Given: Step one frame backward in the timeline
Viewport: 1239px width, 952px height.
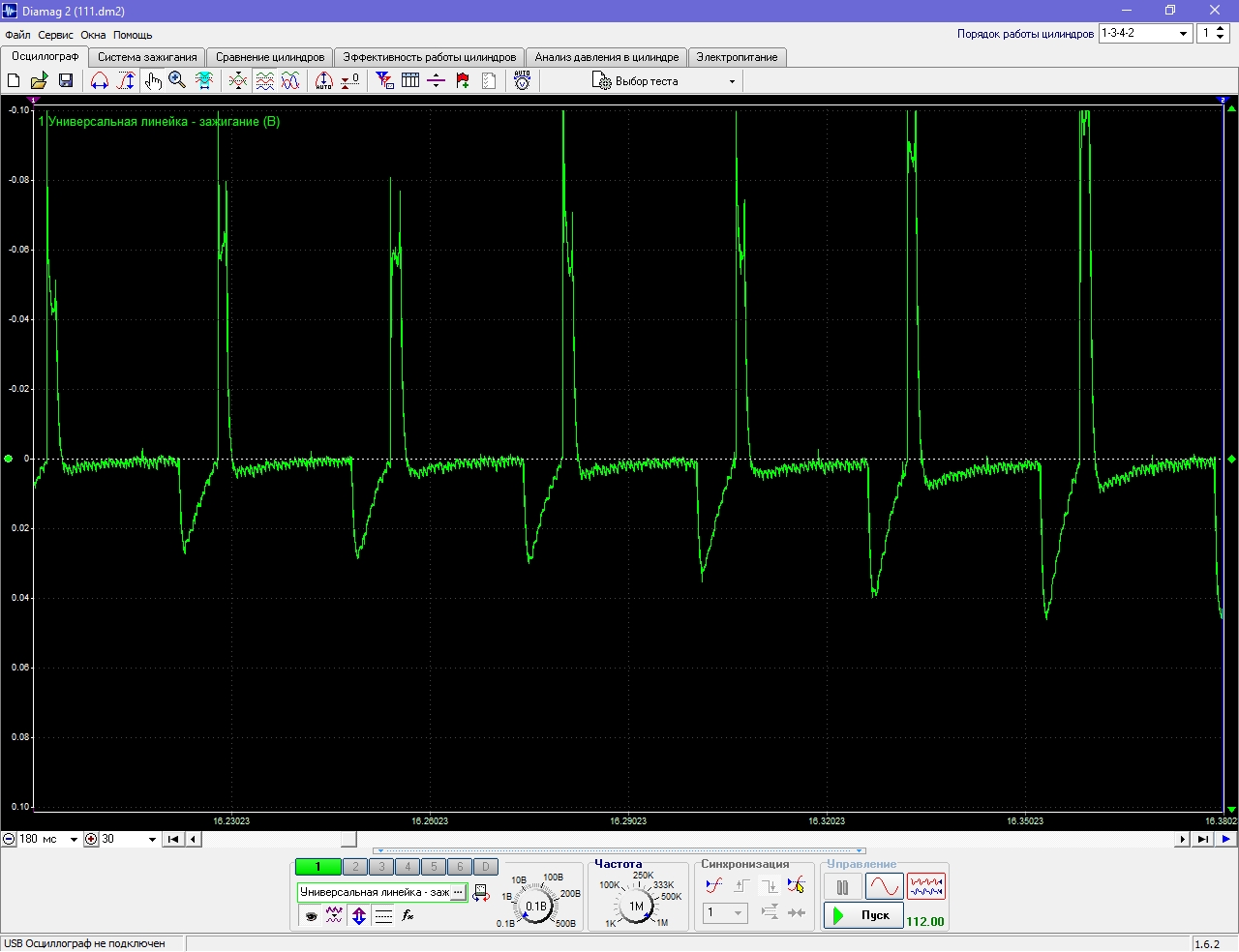Looking at the screenshot, I should point(194,839).
